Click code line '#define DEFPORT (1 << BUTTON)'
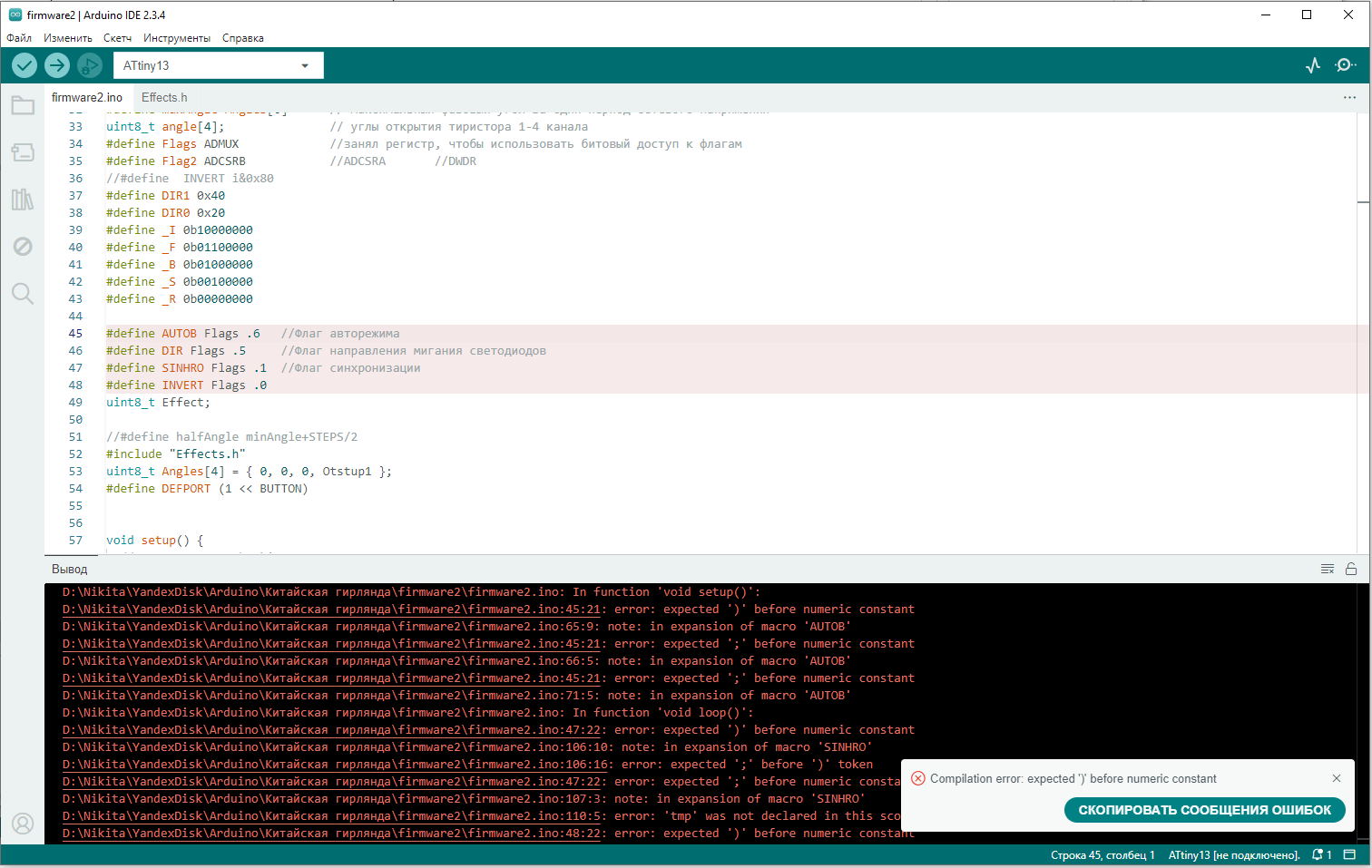Image resolution: width=1372 pixels, height=868 pixels. tap(207, 489)
